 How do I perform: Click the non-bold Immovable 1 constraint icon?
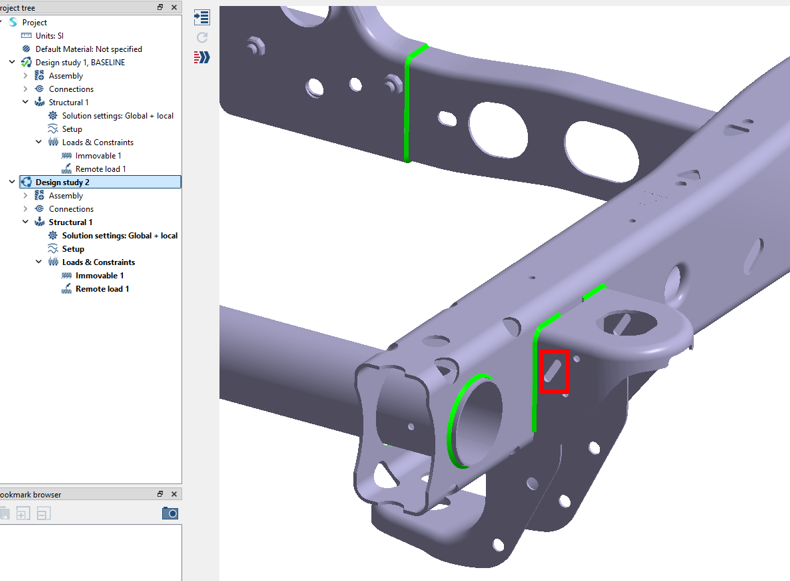[x=66, y=156]
